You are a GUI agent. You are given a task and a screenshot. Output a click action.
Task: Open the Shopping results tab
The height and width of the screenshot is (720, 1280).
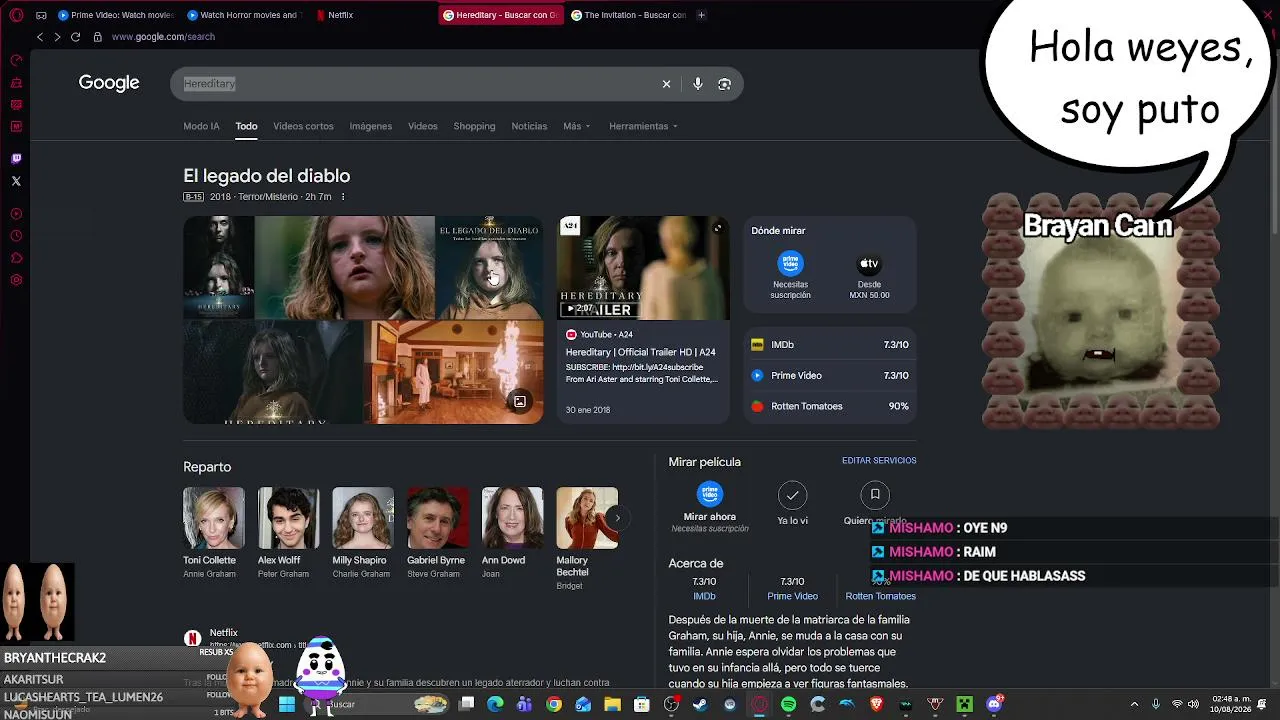click(474, 126)
